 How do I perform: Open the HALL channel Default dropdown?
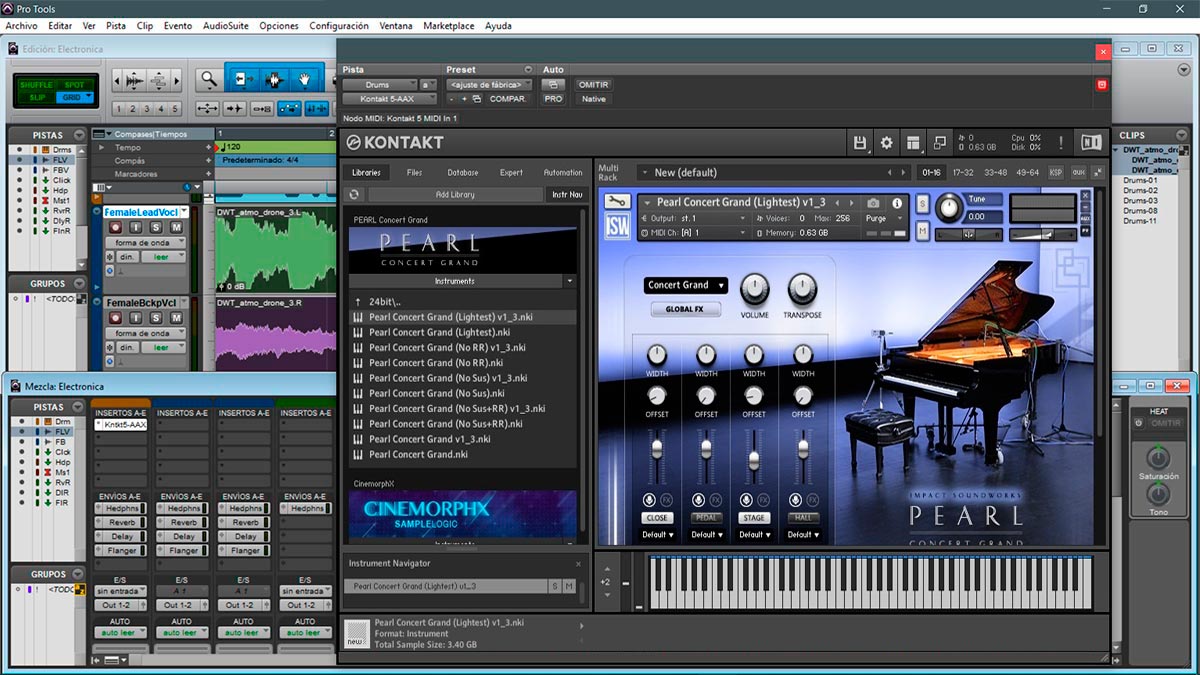[x=801, y=535]
